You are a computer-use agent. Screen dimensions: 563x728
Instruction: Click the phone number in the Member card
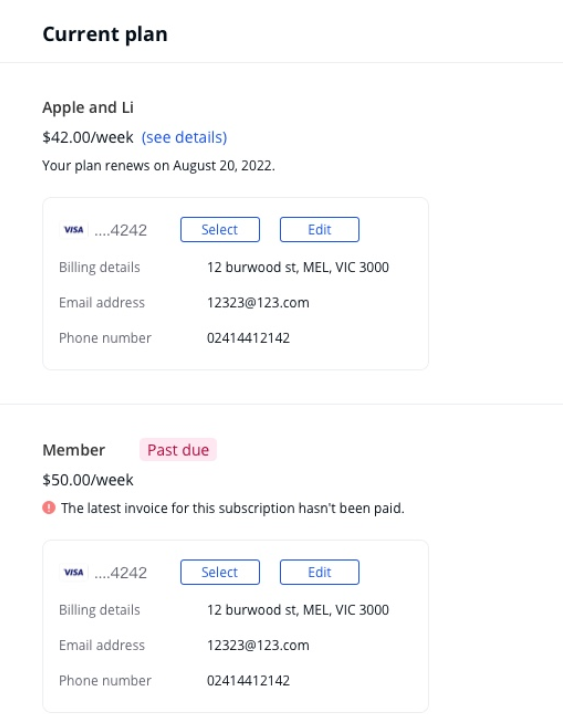(x=248, y=681)
